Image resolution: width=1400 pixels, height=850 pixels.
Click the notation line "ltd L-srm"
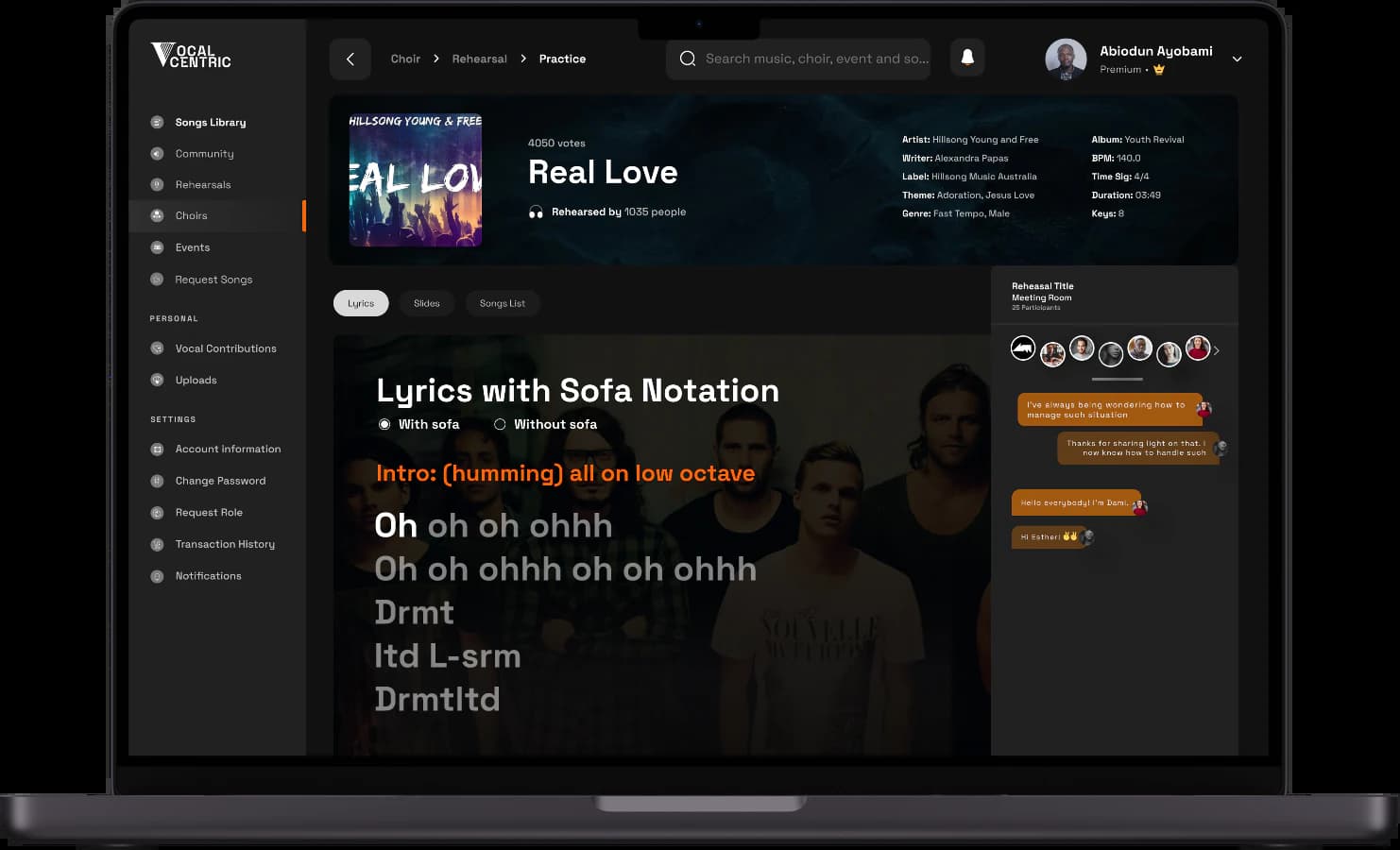[x=447, y=655]
